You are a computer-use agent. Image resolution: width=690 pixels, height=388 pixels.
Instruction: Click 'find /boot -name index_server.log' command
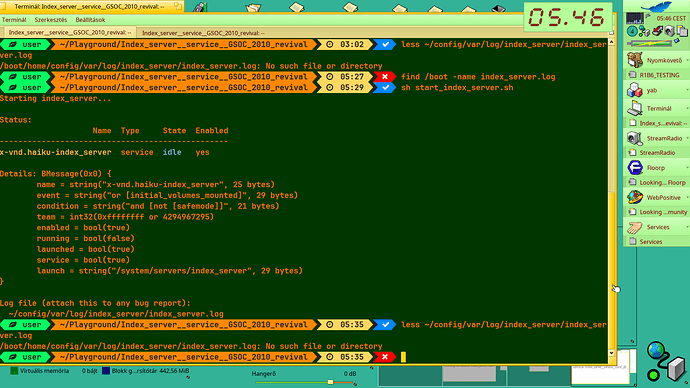[x=478, y=77]
